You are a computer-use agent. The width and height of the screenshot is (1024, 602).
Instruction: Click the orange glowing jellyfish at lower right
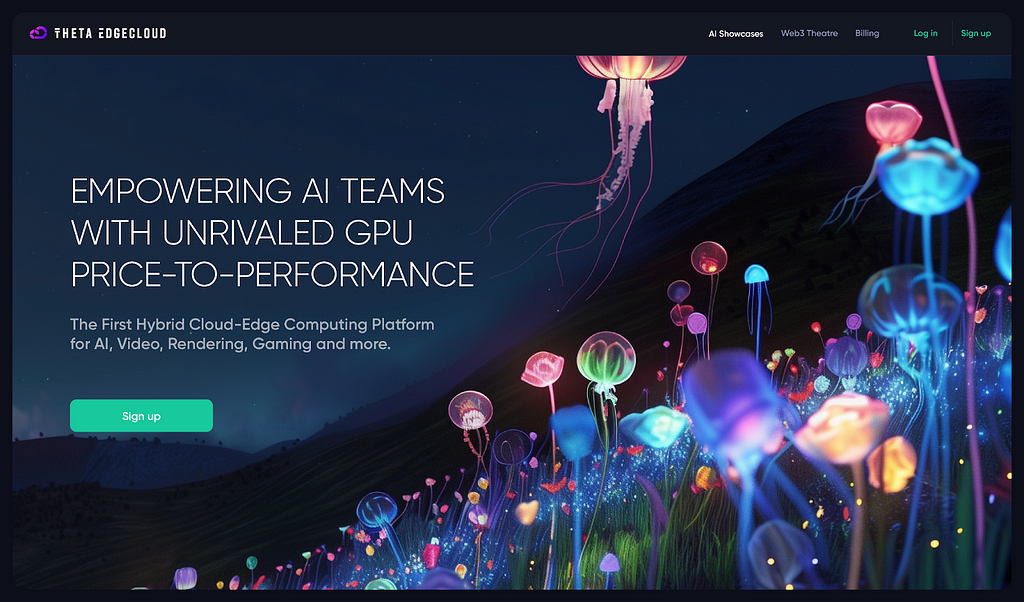[840, 426]
